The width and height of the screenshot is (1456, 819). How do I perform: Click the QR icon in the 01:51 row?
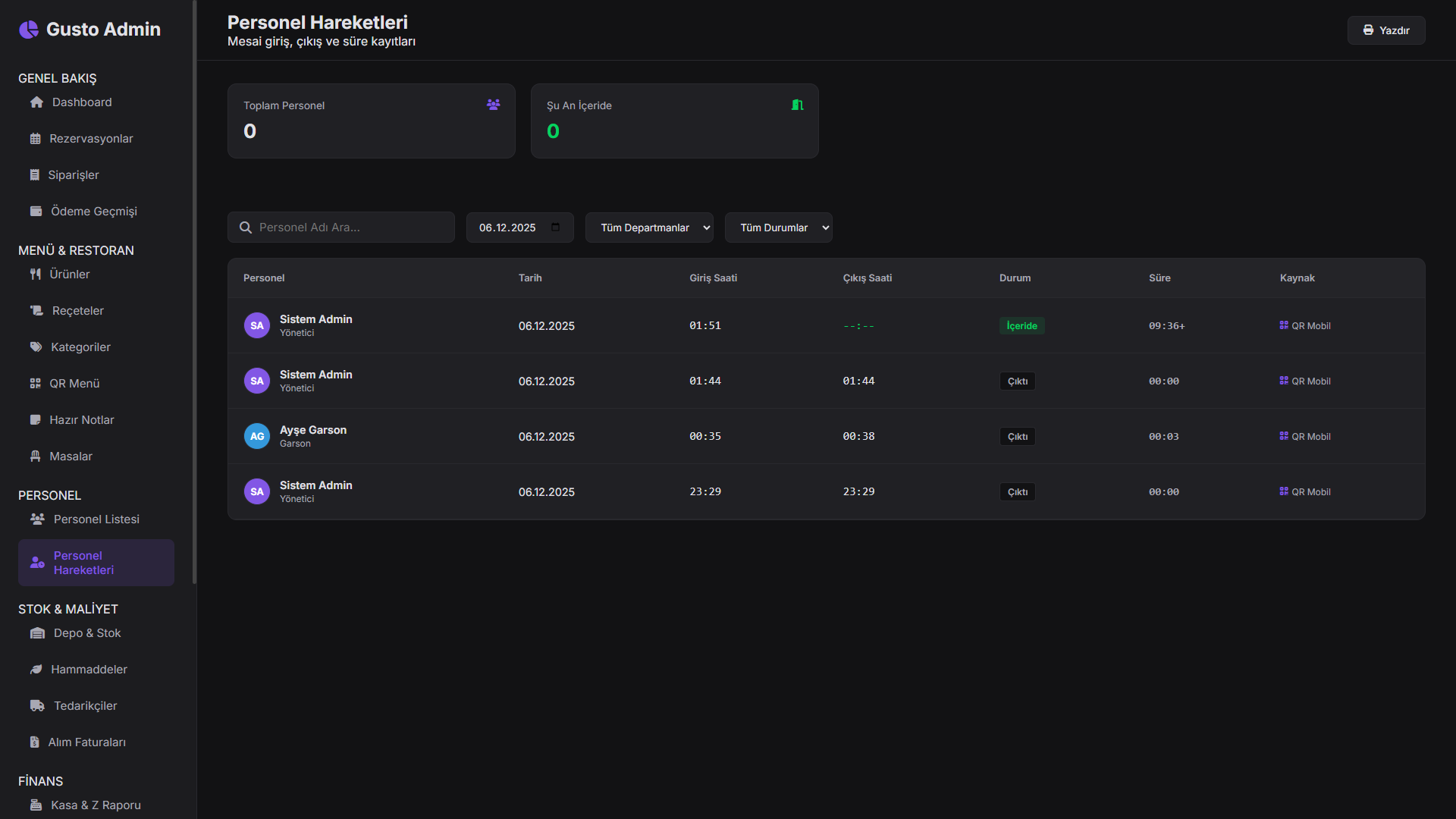point(1284,325)
